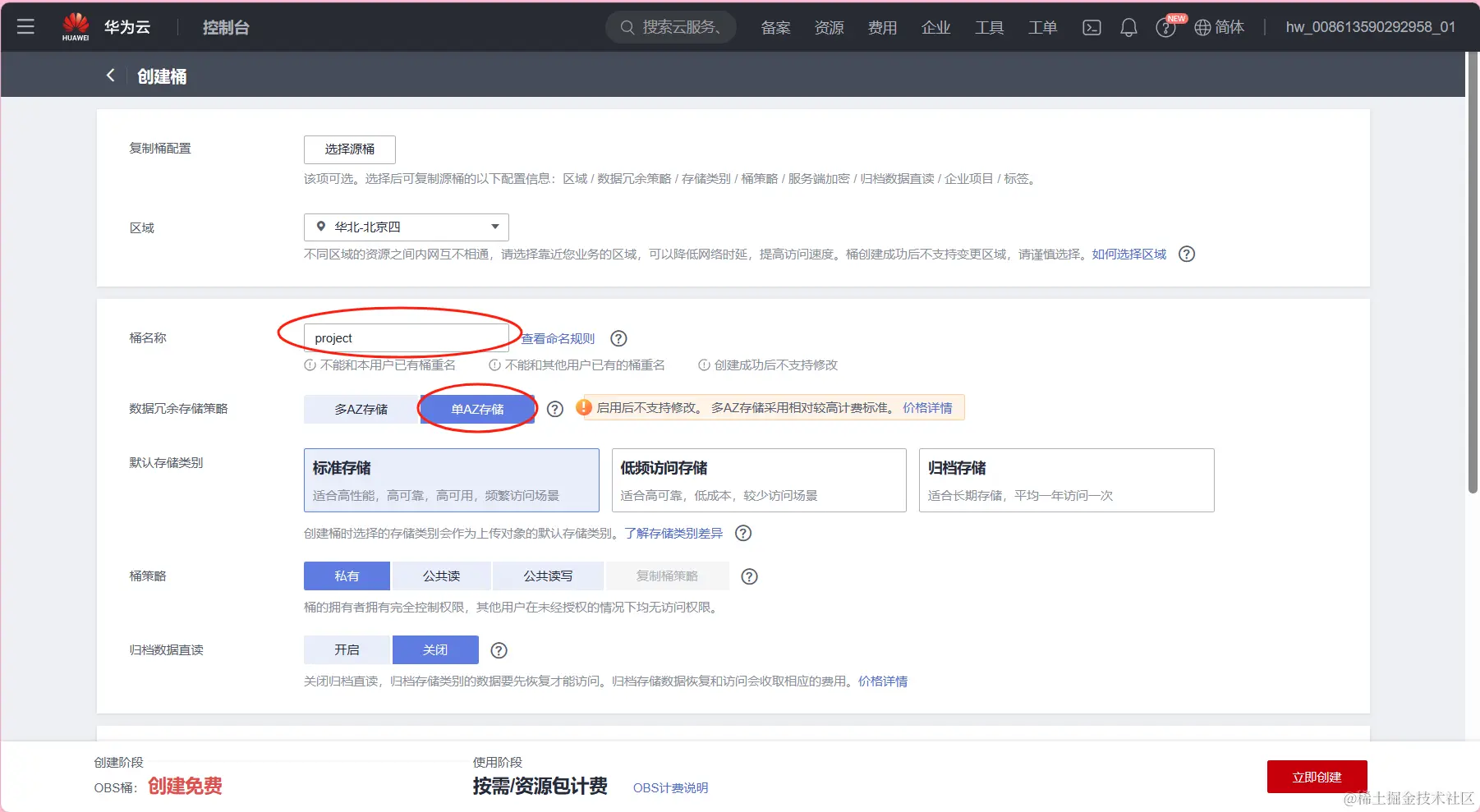Screen dimensions: 1480x812
Task: Click the 按需/资源包计费 text
Action: pyautogui.click(x=540, y=787)
